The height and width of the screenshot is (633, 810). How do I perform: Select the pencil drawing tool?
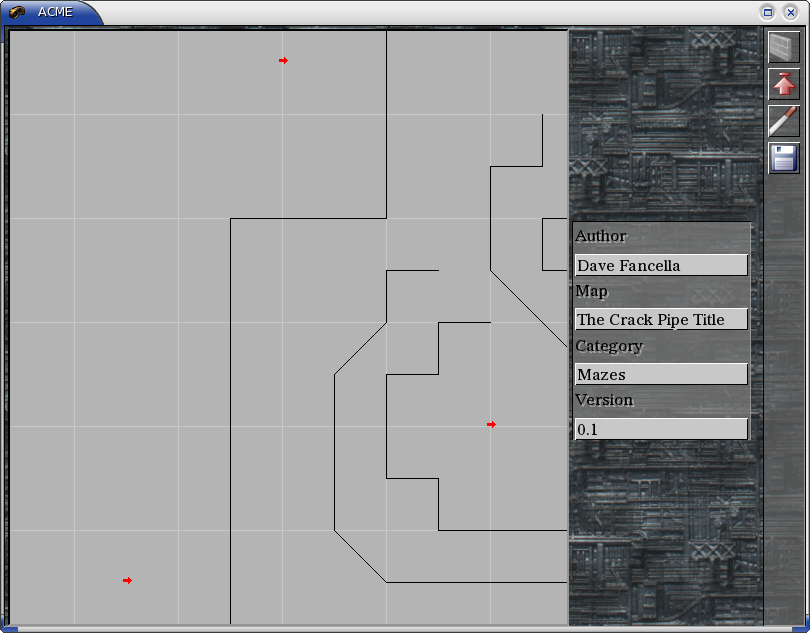pos(783,121)
